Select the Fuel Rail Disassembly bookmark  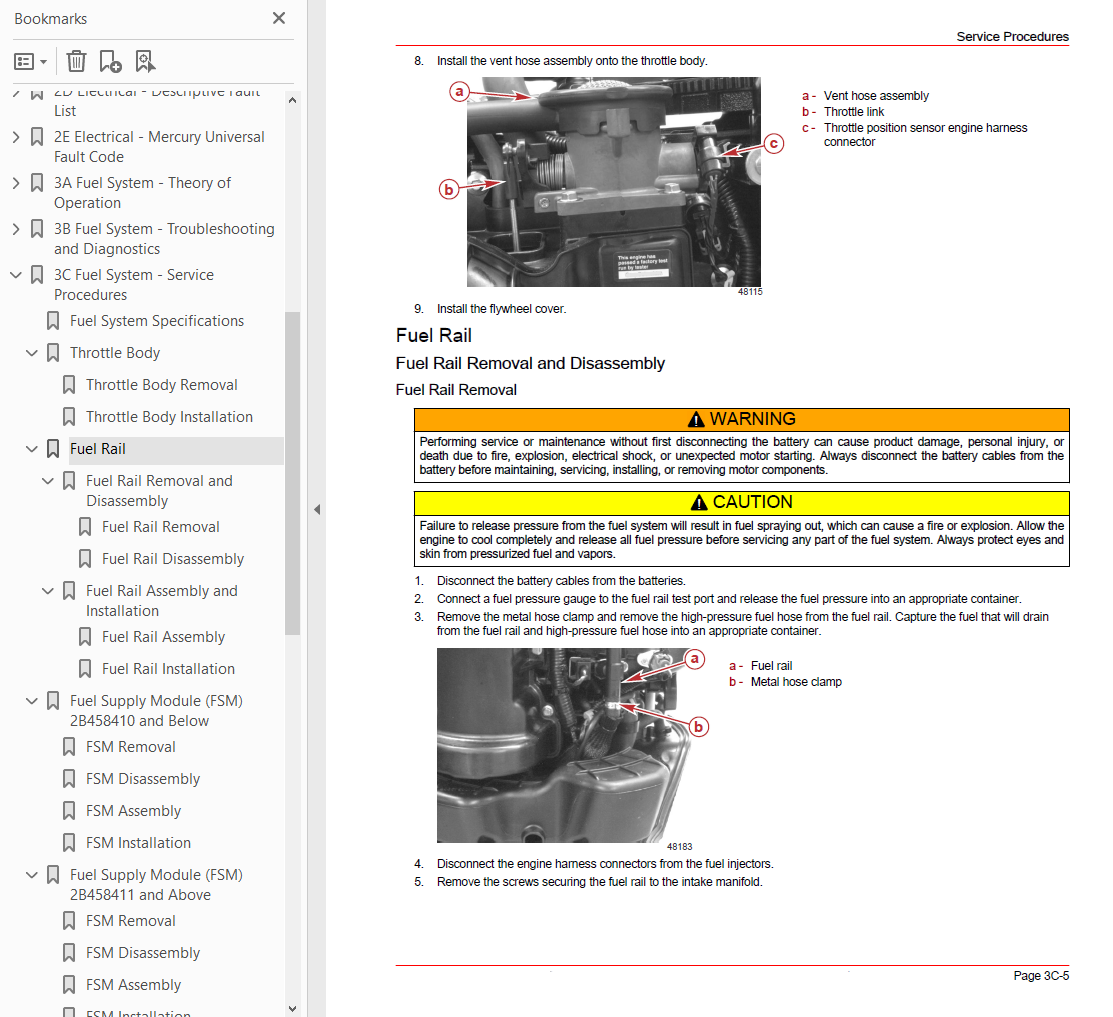[172, 559]
